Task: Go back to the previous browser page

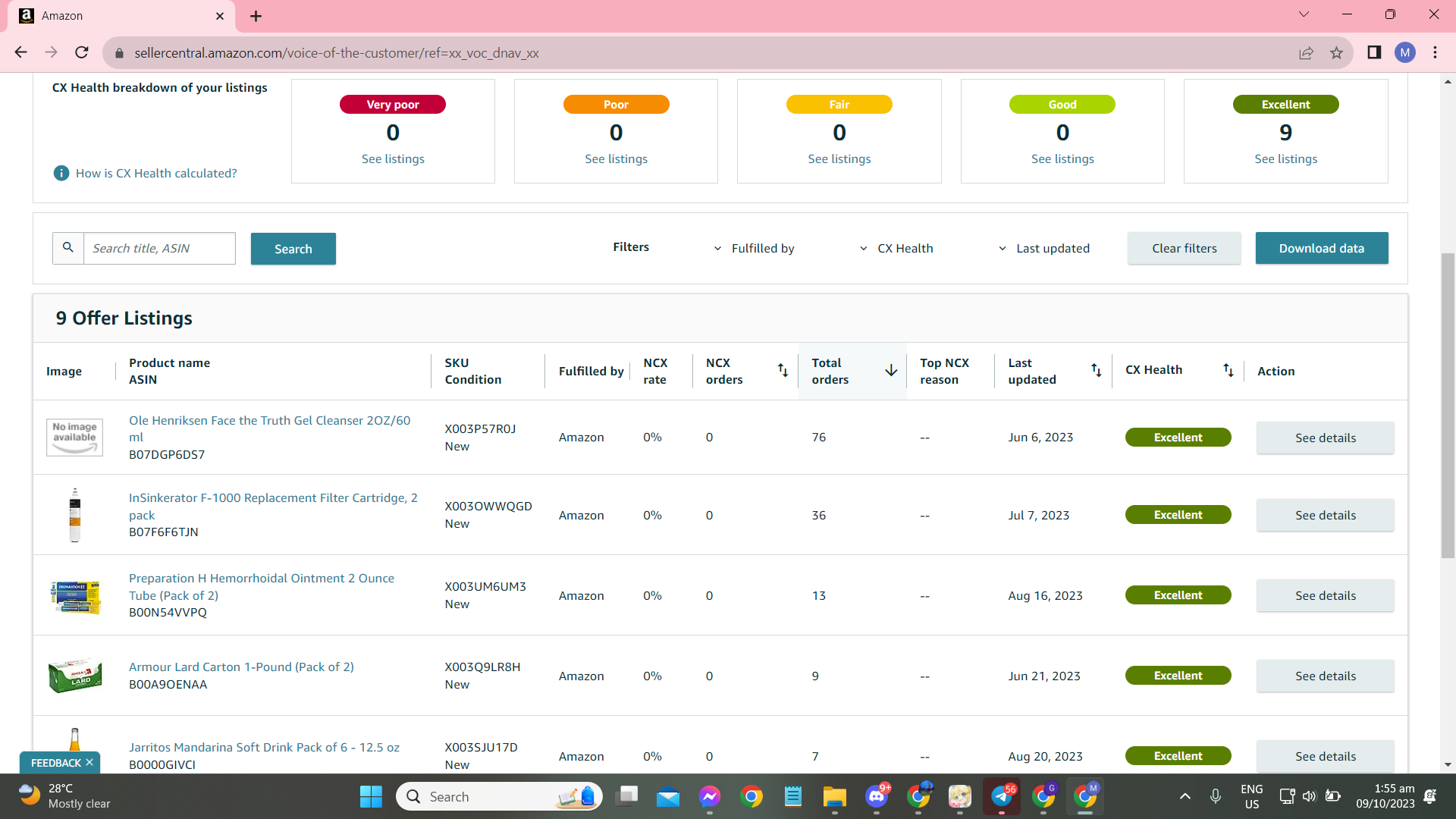Action: pyautogui.click(x=20, y=52)
